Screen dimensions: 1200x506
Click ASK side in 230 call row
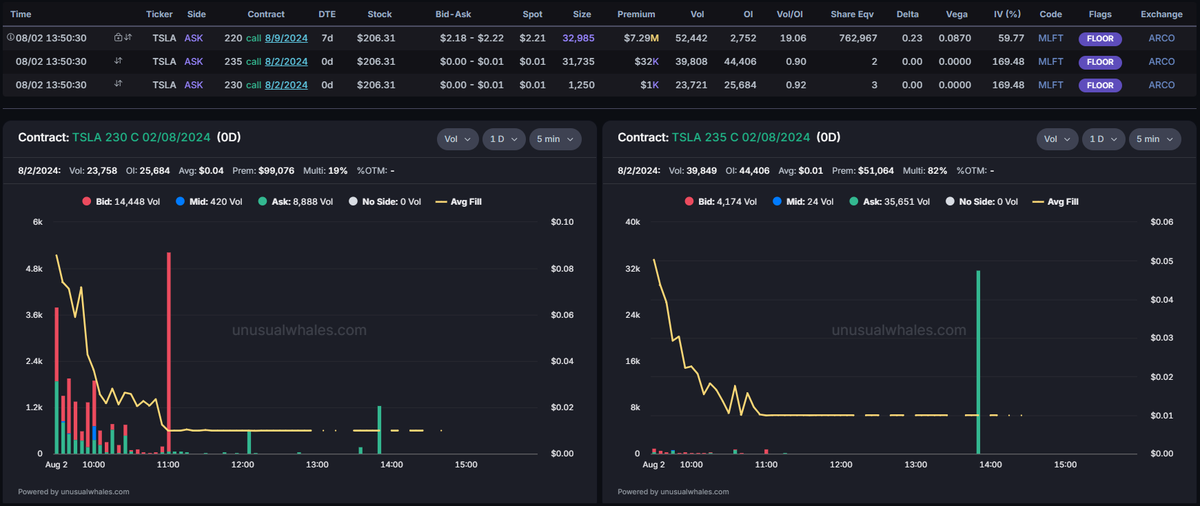[x=195, y=85]
